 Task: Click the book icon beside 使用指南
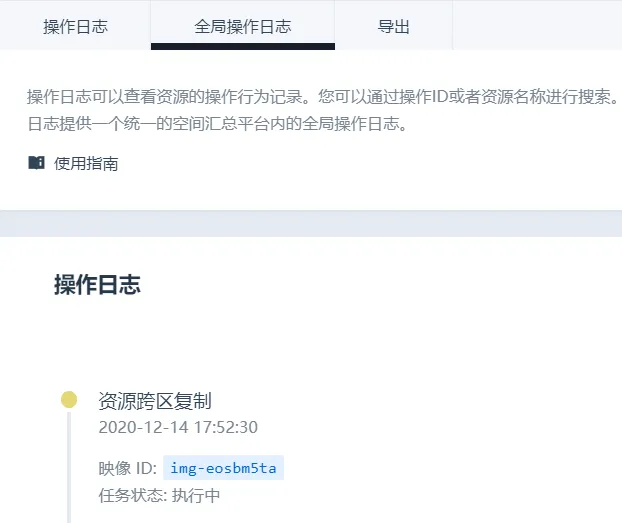(x=36, y=163)
